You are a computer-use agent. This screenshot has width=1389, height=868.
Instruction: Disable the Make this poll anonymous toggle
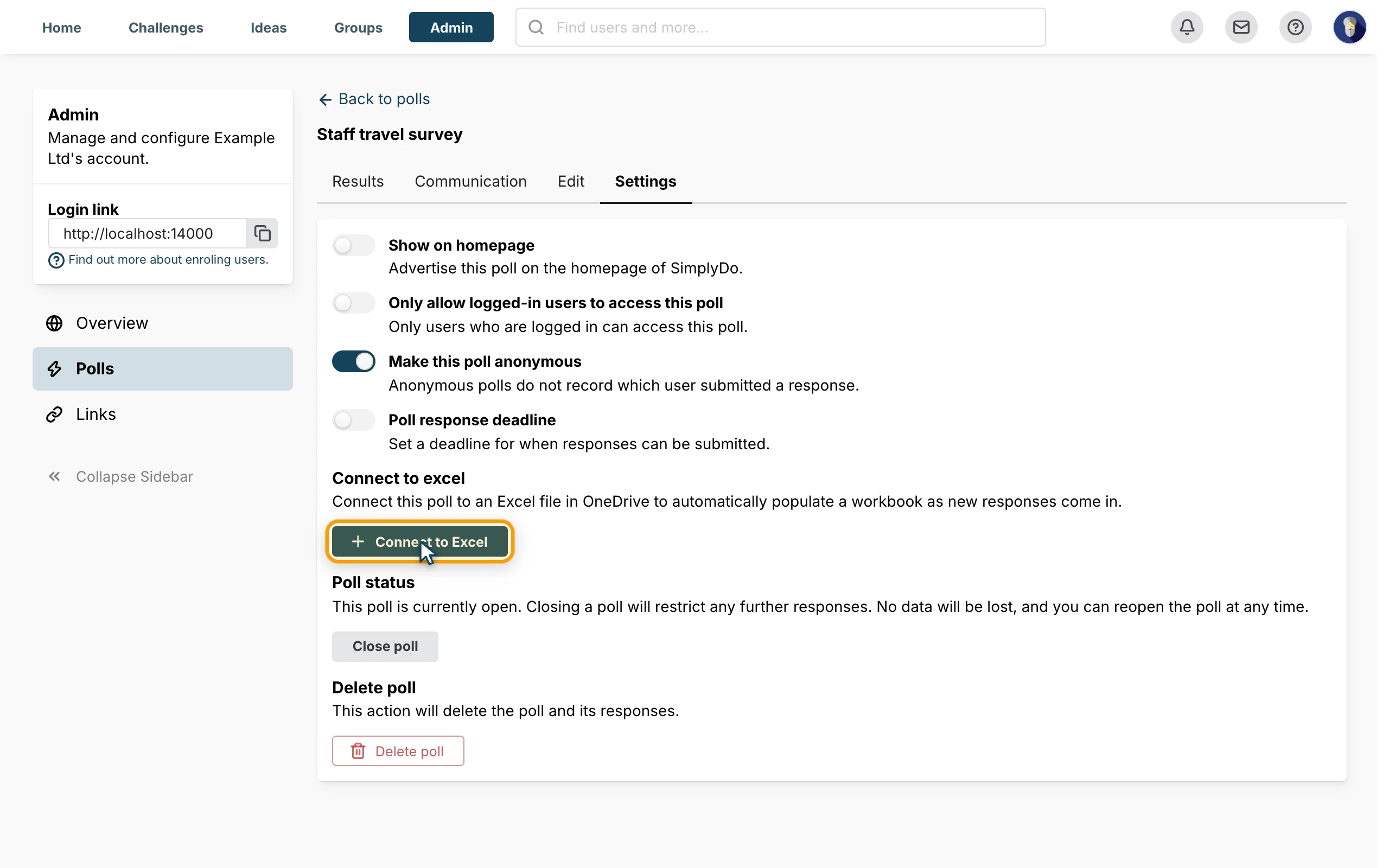coord(354,361)
